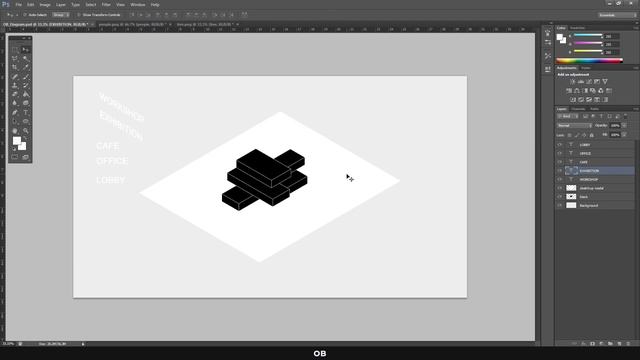Image resolution: width=640 pixels, height=360 pixels.
Task: Switch to the Paths tab
Action: (x=595, y=109)
